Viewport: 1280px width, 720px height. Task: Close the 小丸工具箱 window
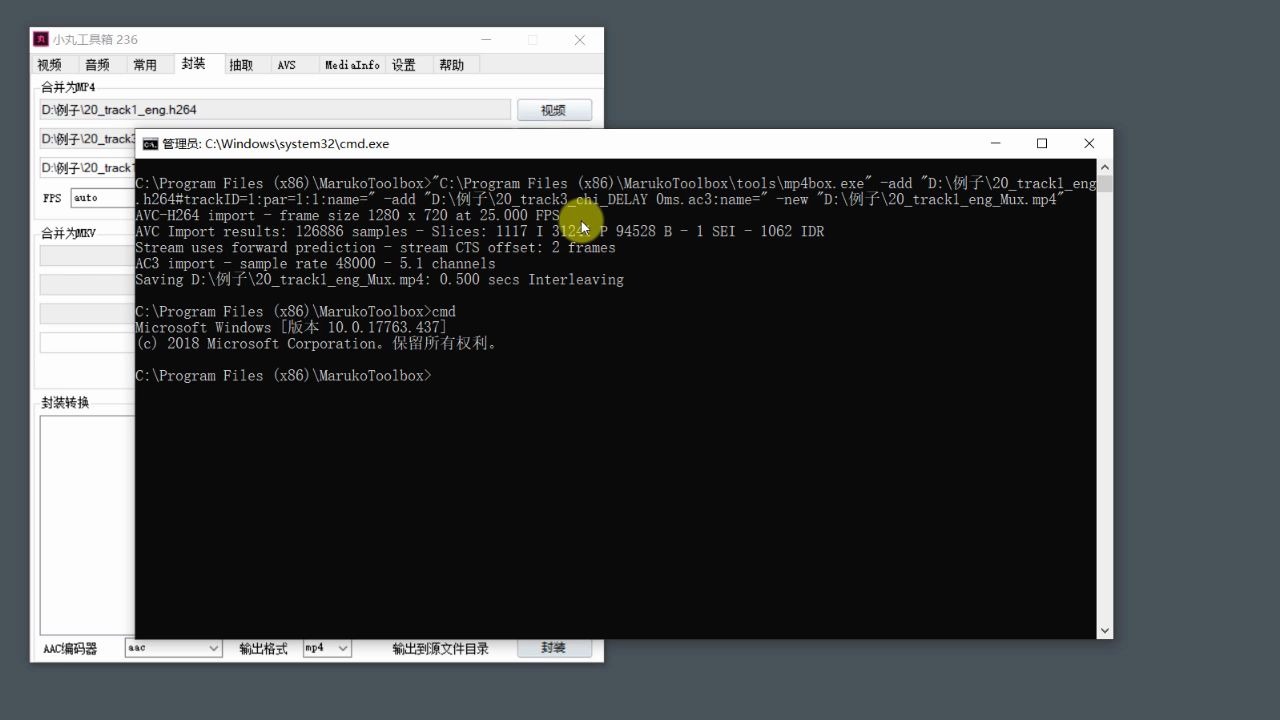click(x=579, y=40)
